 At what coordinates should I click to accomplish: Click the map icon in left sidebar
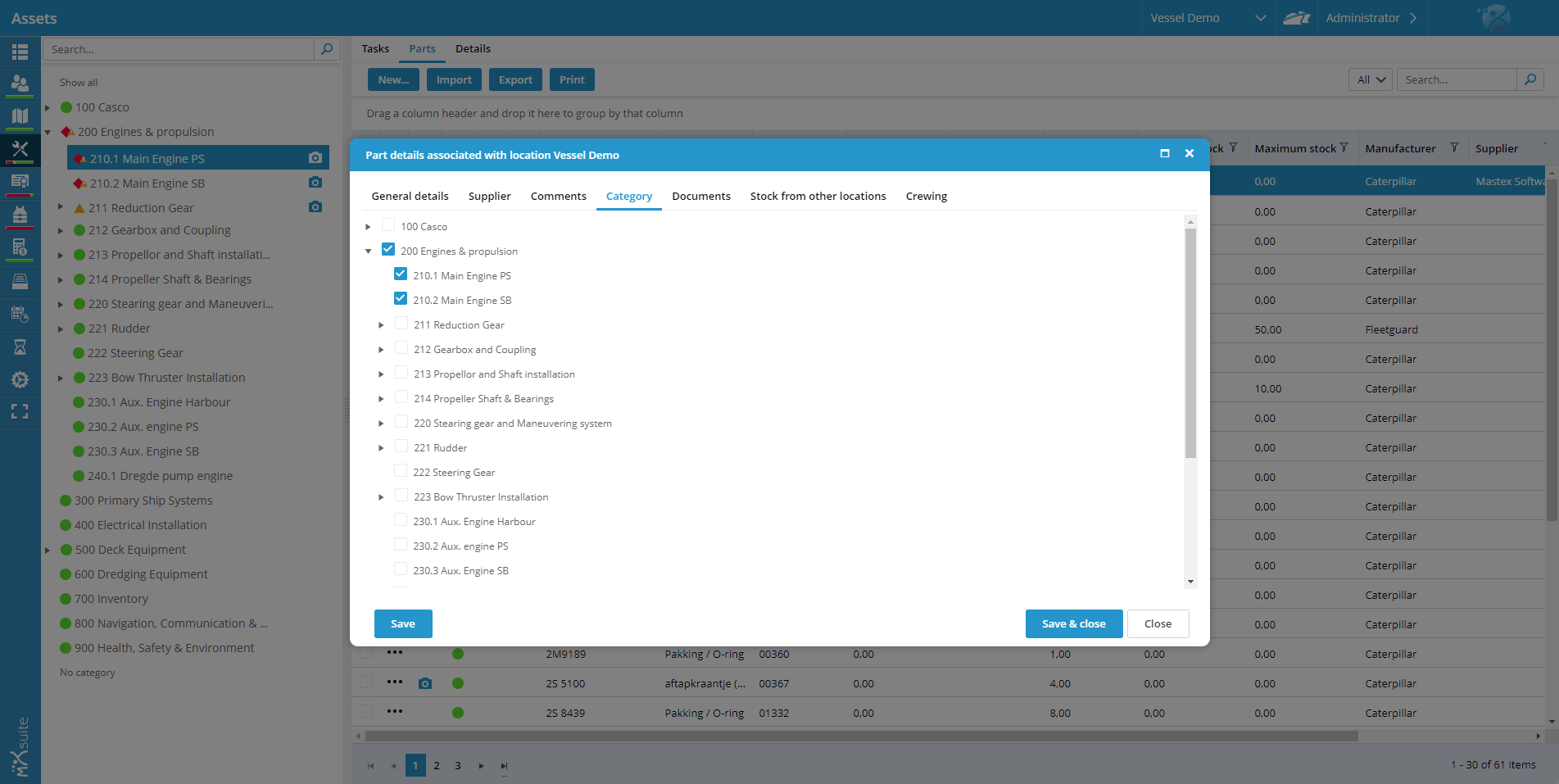[20, 116]
